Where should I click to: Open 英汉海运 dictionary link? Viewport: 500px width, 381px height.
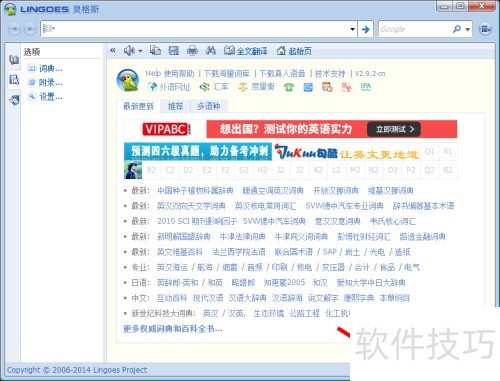click(172, 267)
